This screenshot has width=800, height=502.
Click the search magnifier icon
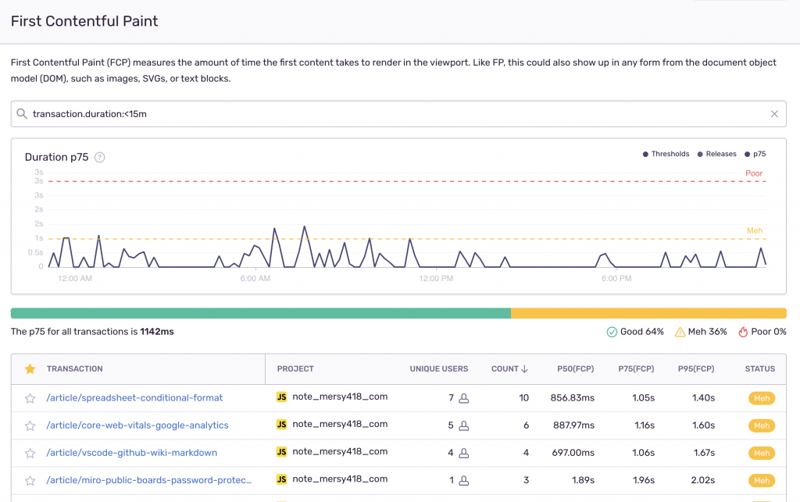[x=21, y=114]
